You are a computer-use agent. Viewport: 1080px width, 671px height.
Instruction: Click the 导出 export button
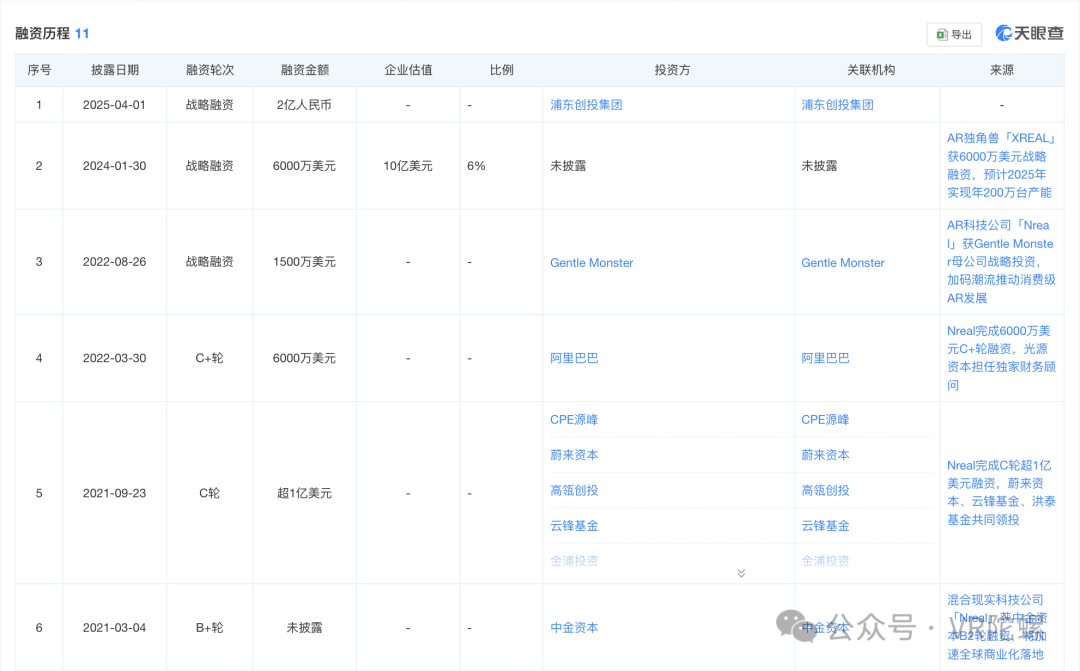click(x=953, y=34)
